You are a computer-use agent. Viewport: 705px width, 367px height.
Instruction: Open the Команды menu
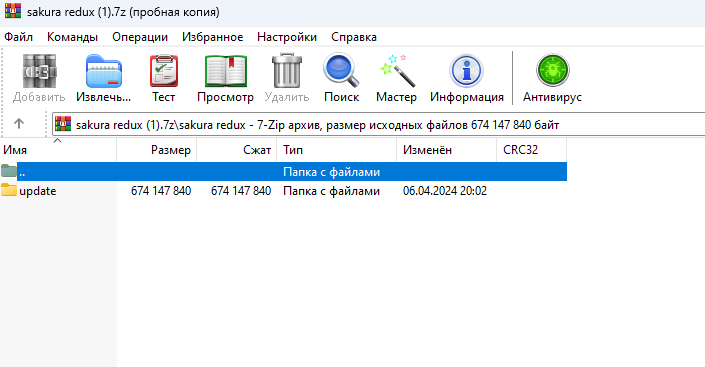[72, 37]
